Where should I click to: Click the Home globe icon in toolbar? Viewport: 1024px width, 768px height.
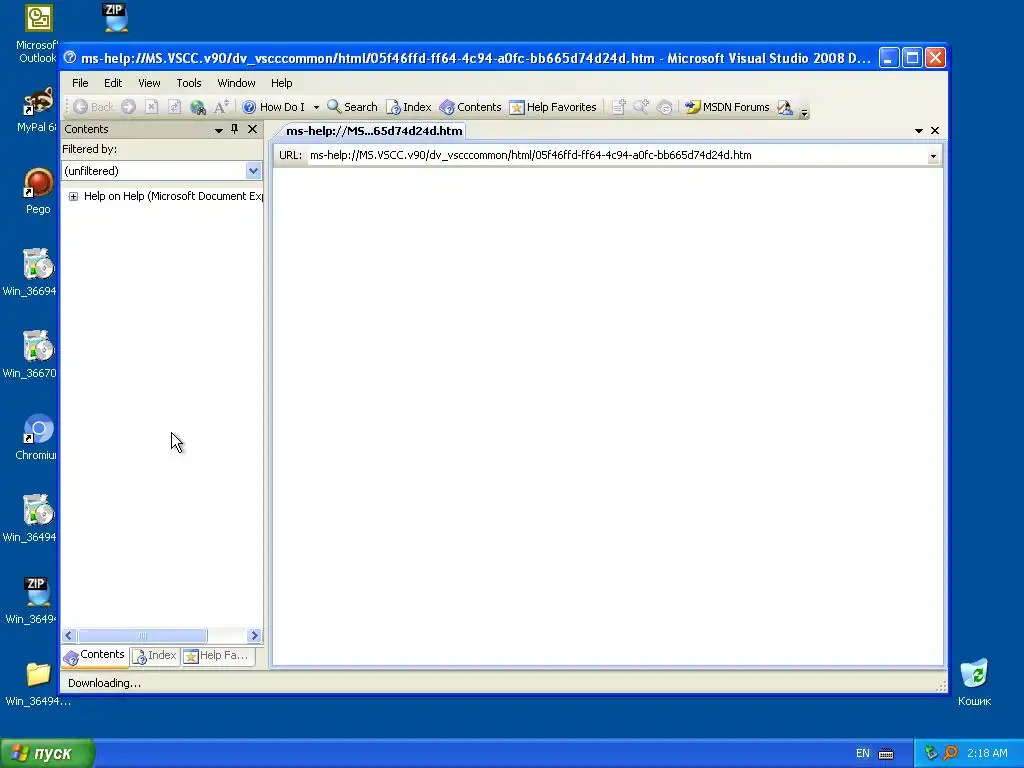(x=197, y=107)
